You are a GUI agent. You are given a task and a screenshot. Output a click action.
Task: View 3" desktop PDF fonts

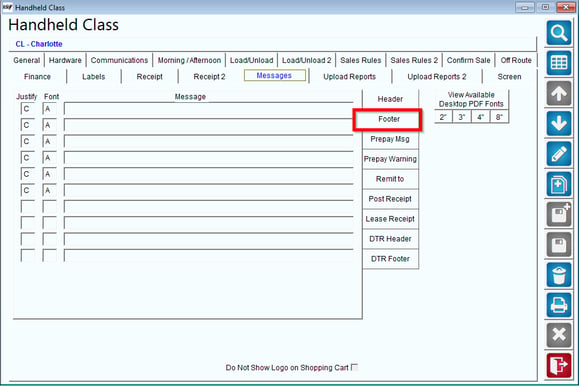[x=462, y=117]
